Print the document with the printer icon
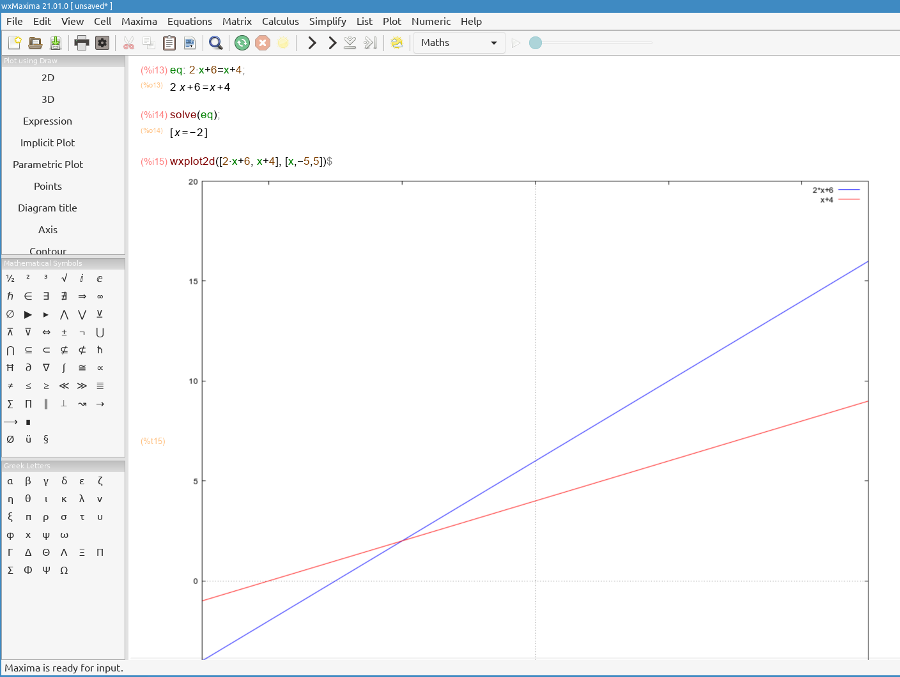This screenshot has width=900, height=677. 82,42
